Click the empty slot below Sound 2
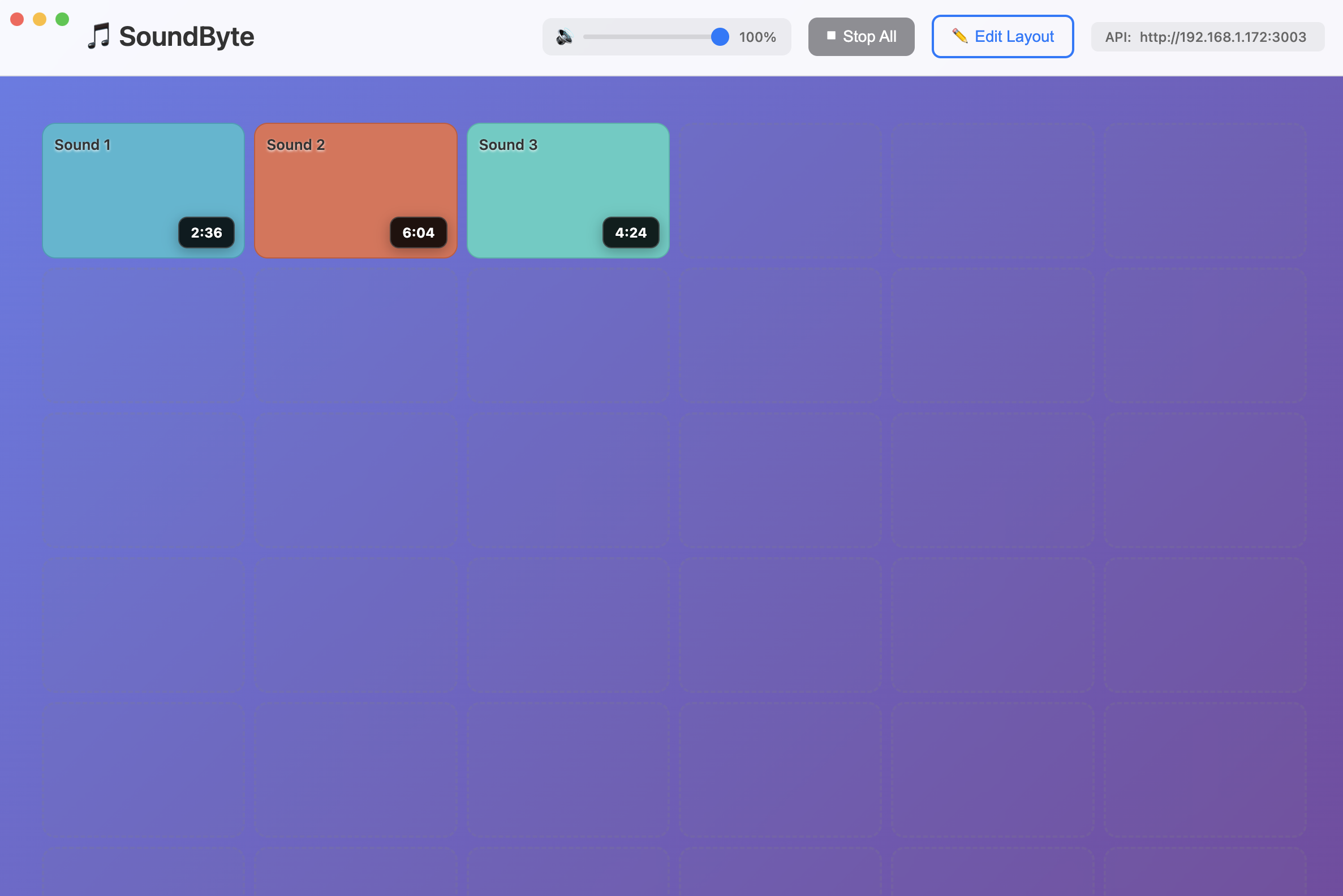The image size is (1343, 896). (x=355, y=335)
